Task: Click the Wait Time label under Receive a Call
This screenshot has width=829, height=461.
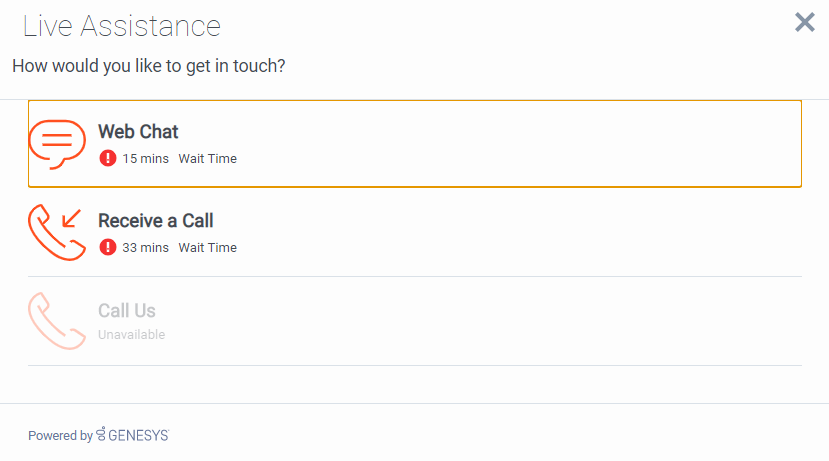Action: (x=208, y=247)
